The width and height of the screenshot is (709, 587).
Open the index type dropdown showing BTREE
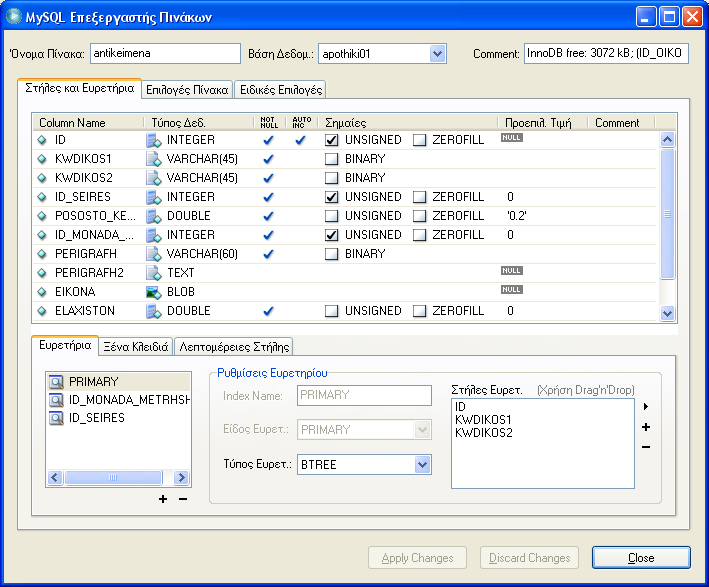pos(422,464)
